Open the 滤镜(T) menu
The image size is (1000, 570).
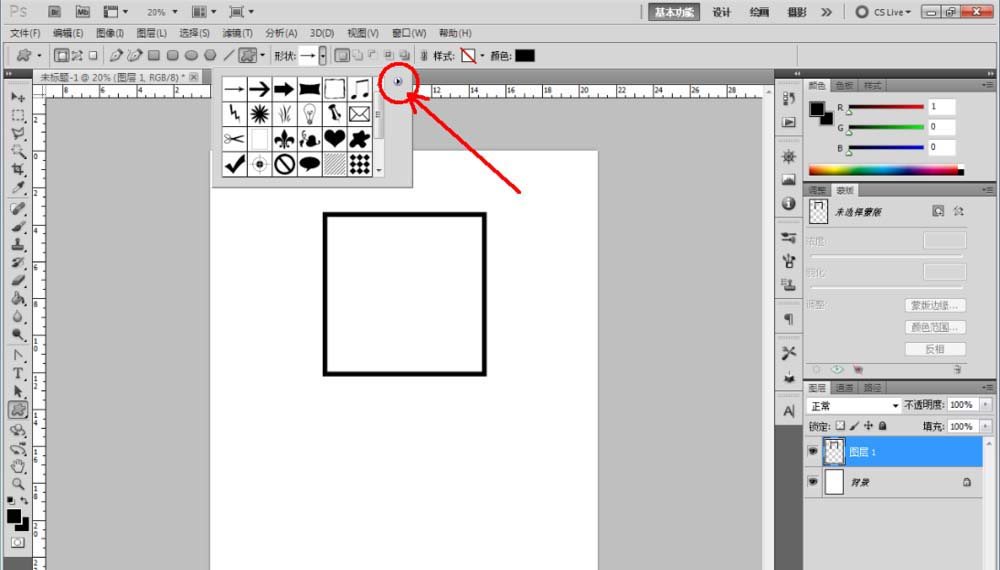pos(237,33)
